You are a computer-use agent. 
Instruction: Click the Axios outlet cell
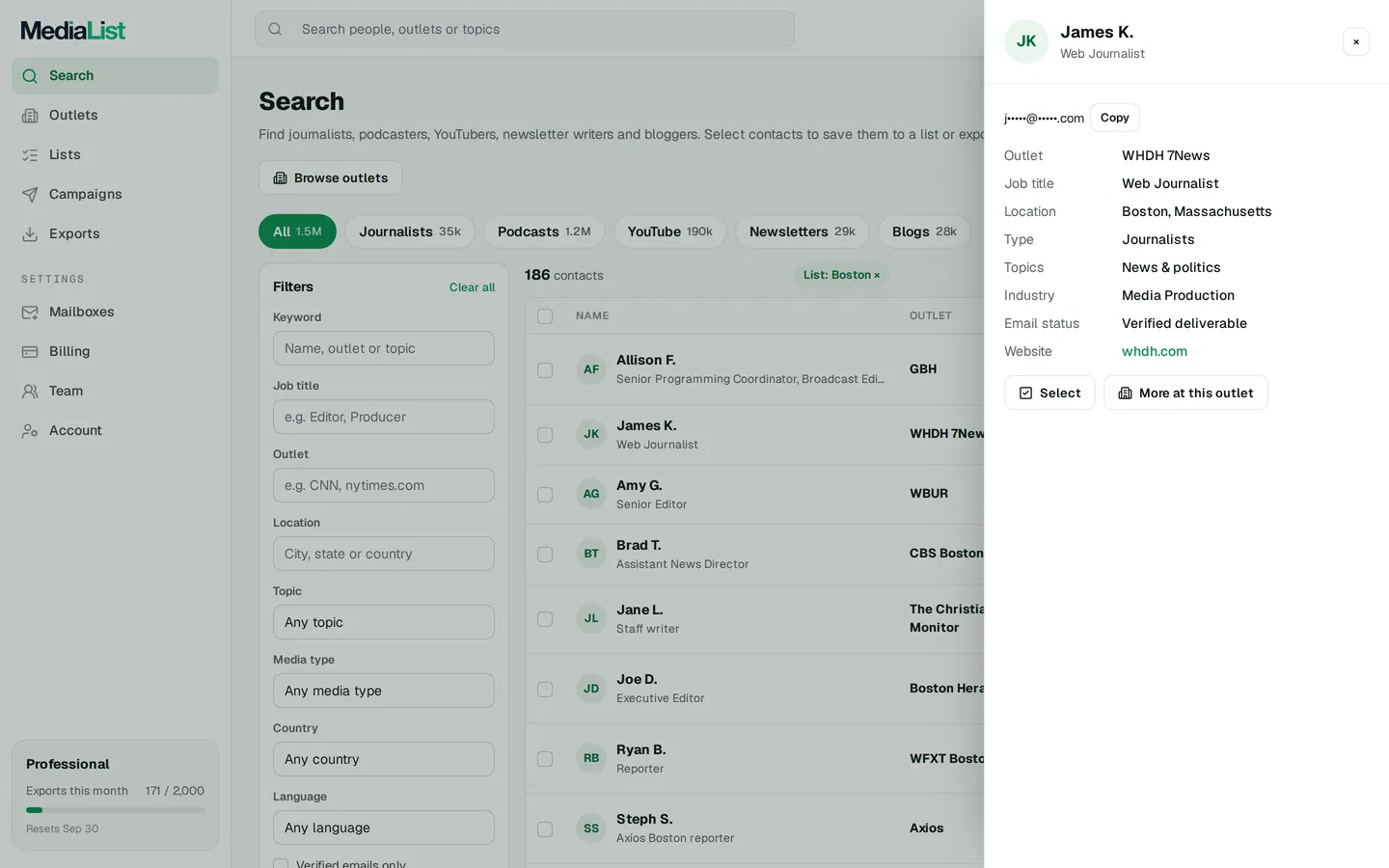pos(927,828)
